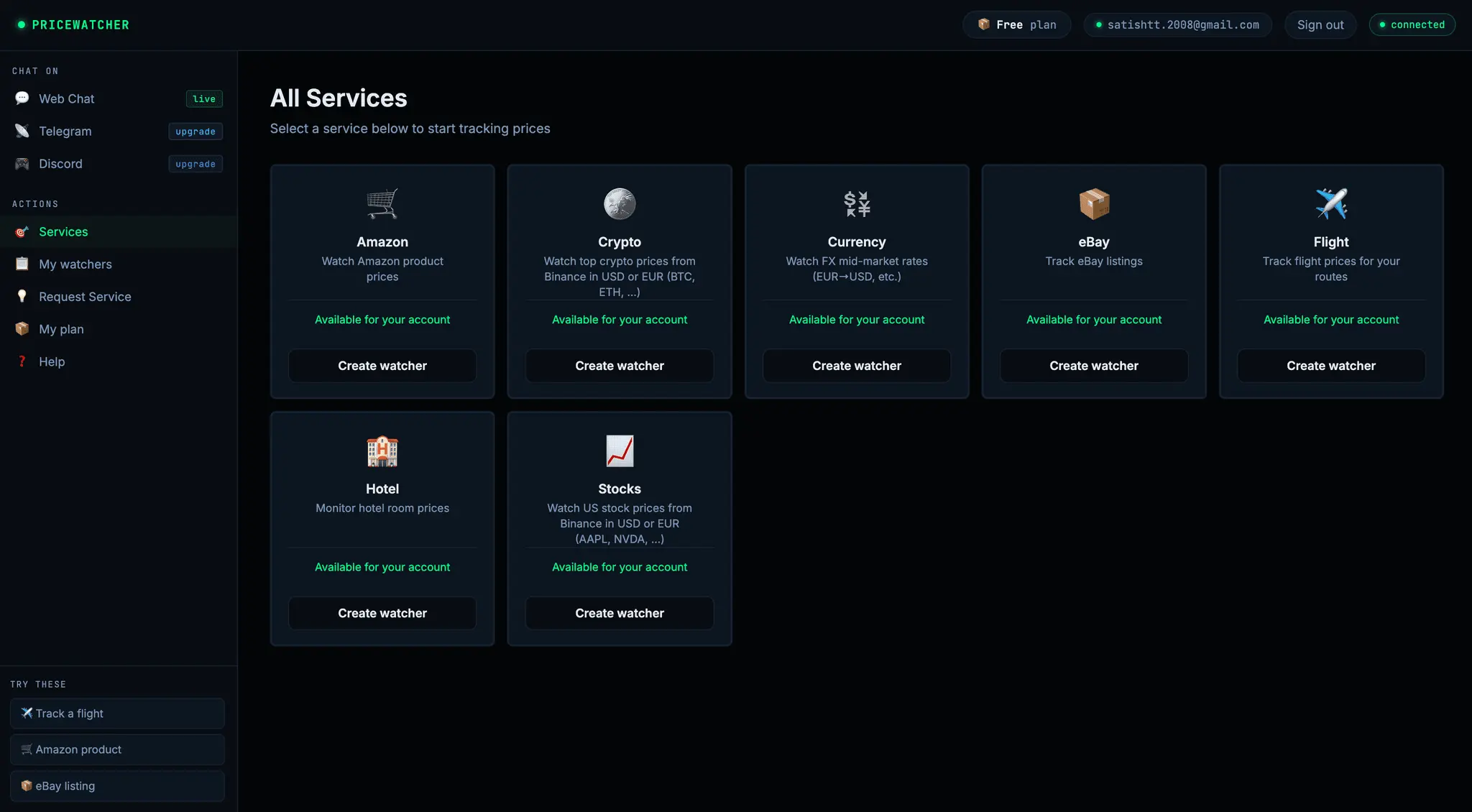
Task: Click the Web Chat live badge
Action: [x=204, y=99]
